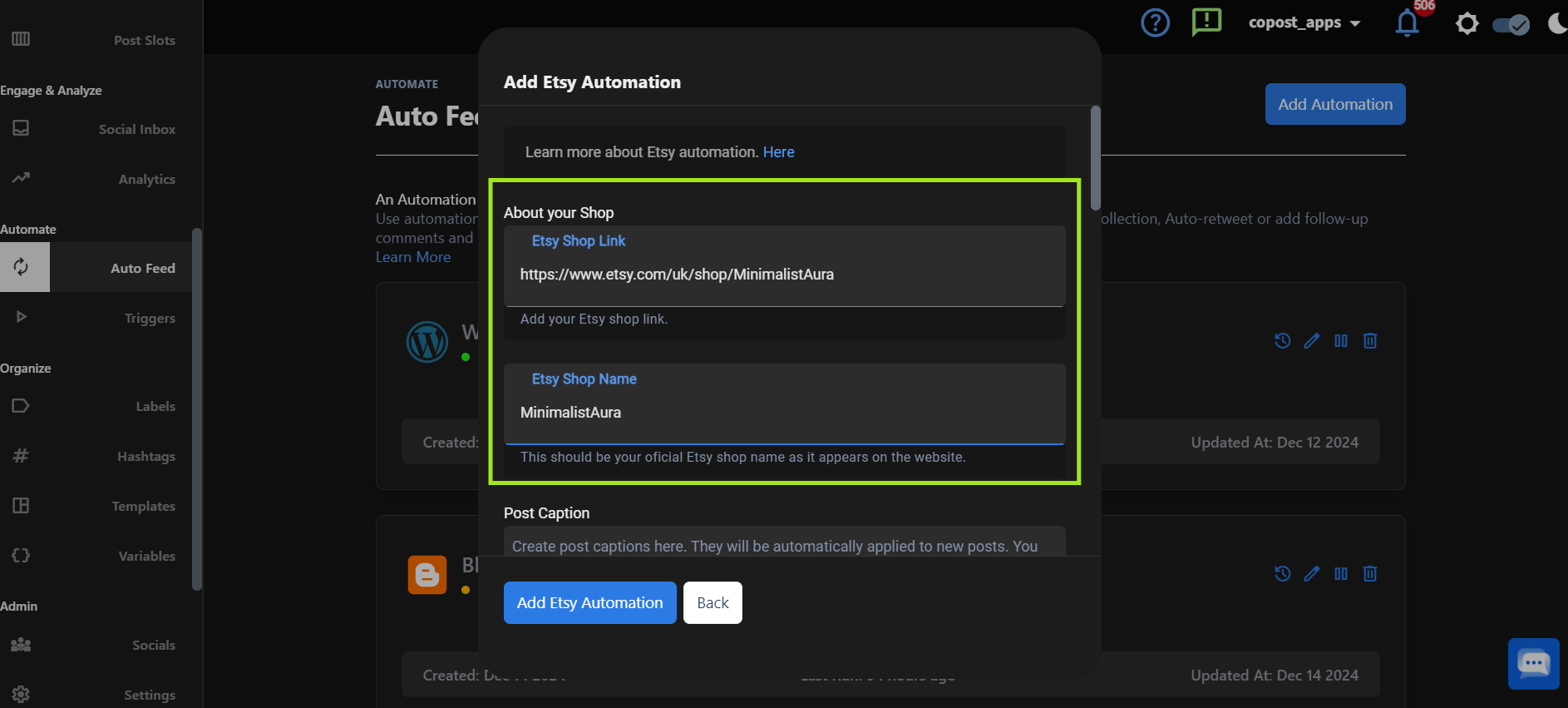Click the WordPress logo icon

pyautogui.click(x=427, y=341)
